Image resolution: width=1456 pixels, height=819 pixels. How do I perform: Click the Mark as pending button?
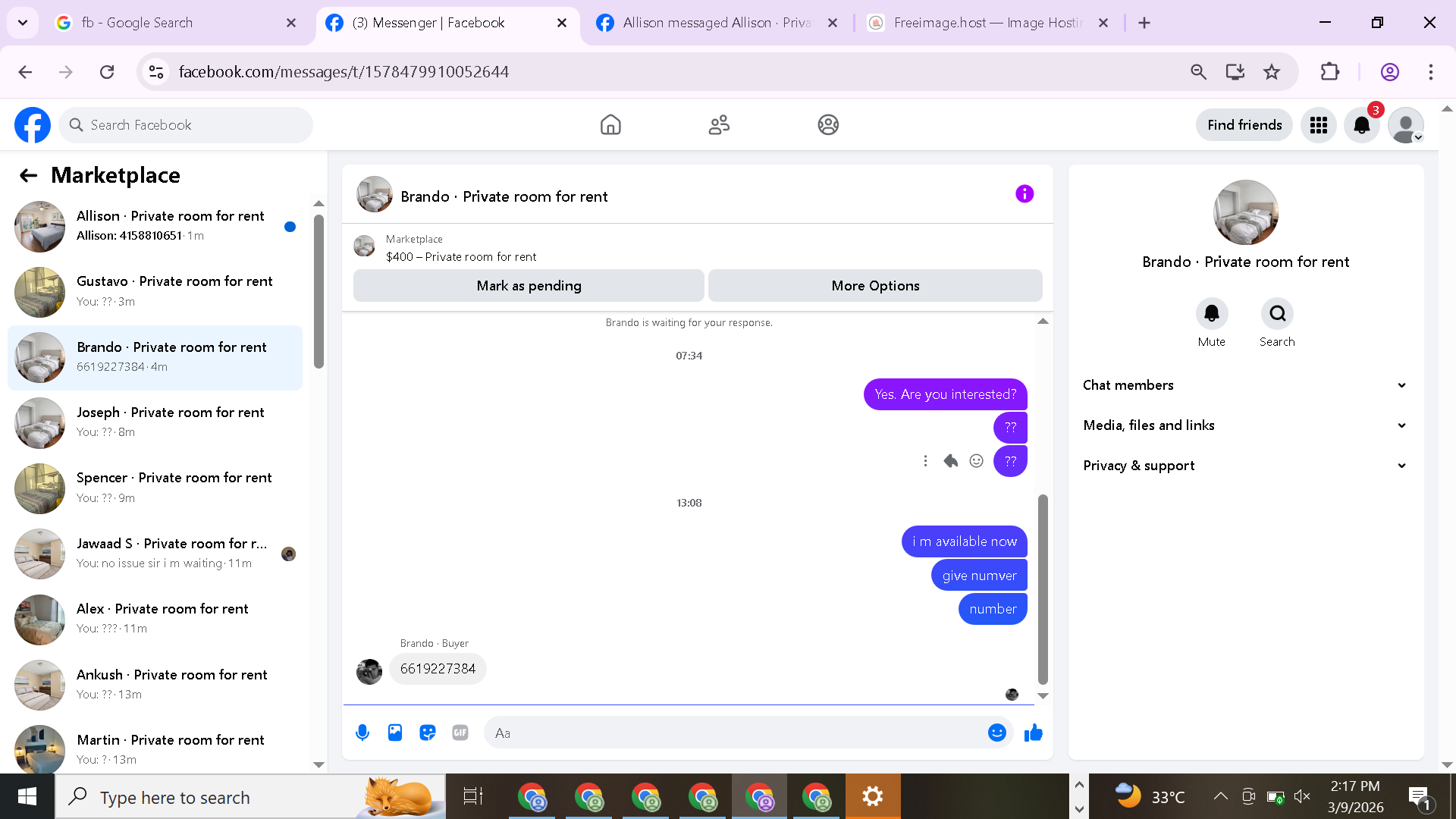pyautogui.click(x=529, y=286)
